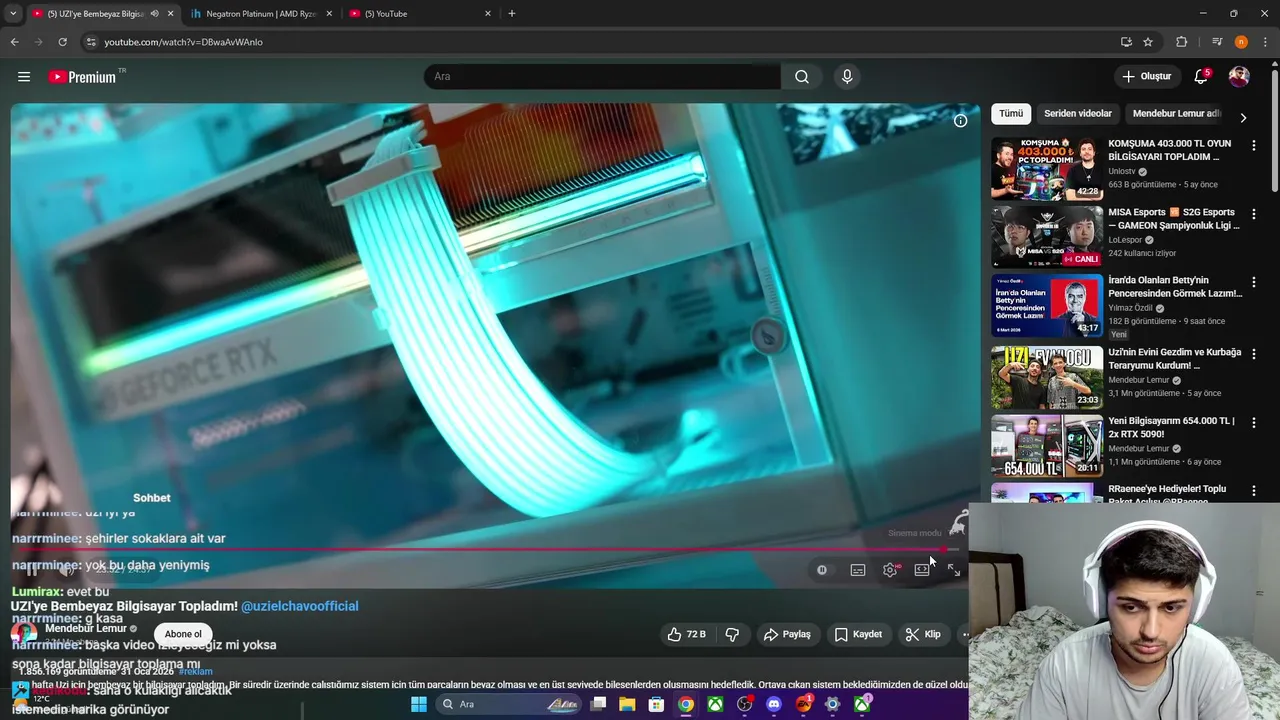Viewport: 1280px width, 720px height.
Task: Open the Yılmaz Özdil channel name
Action: pyautogui.click(x=1130, y=308)
